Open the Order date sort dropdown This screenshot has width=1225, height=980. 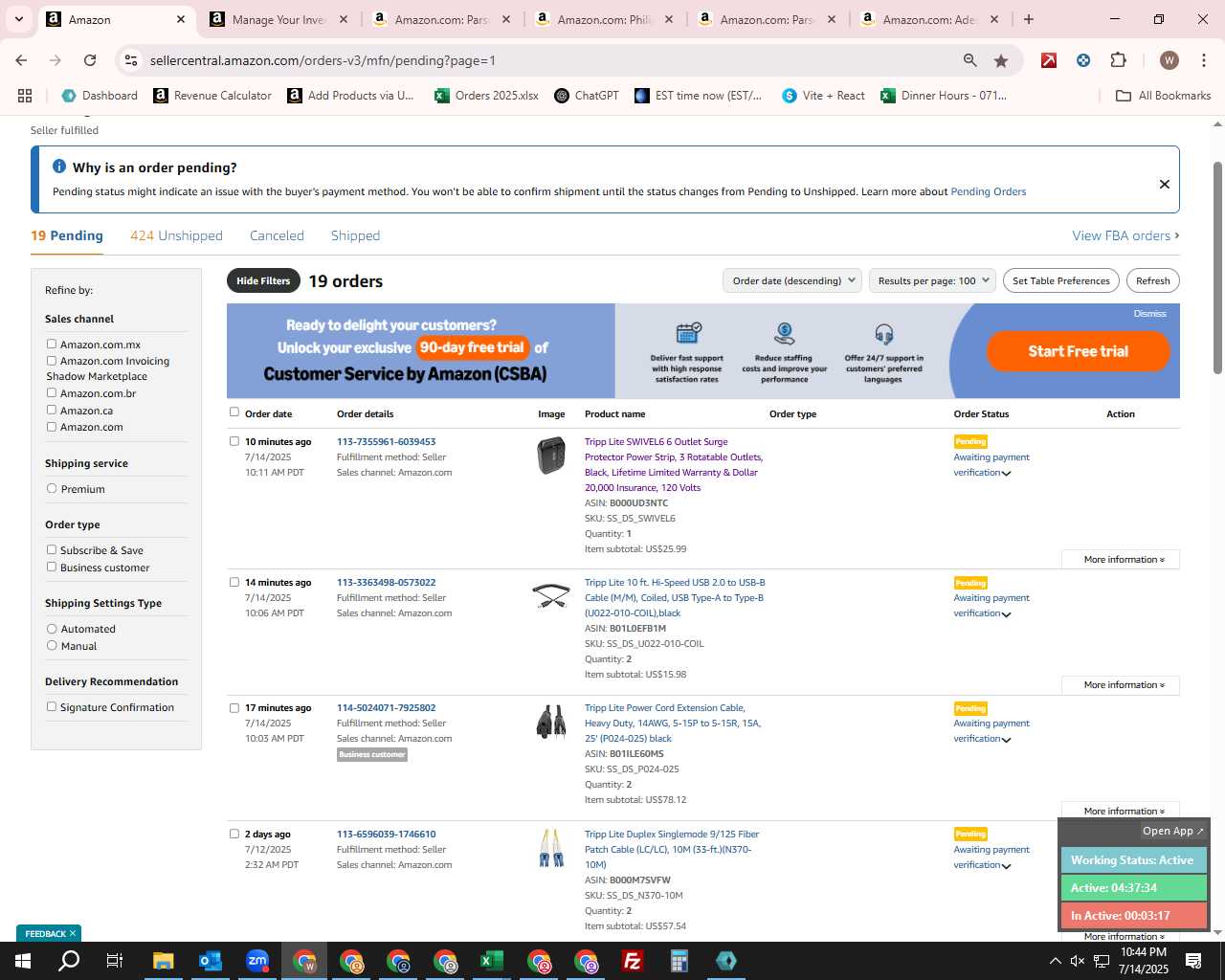pyautogui.click(x=792, y=280)
